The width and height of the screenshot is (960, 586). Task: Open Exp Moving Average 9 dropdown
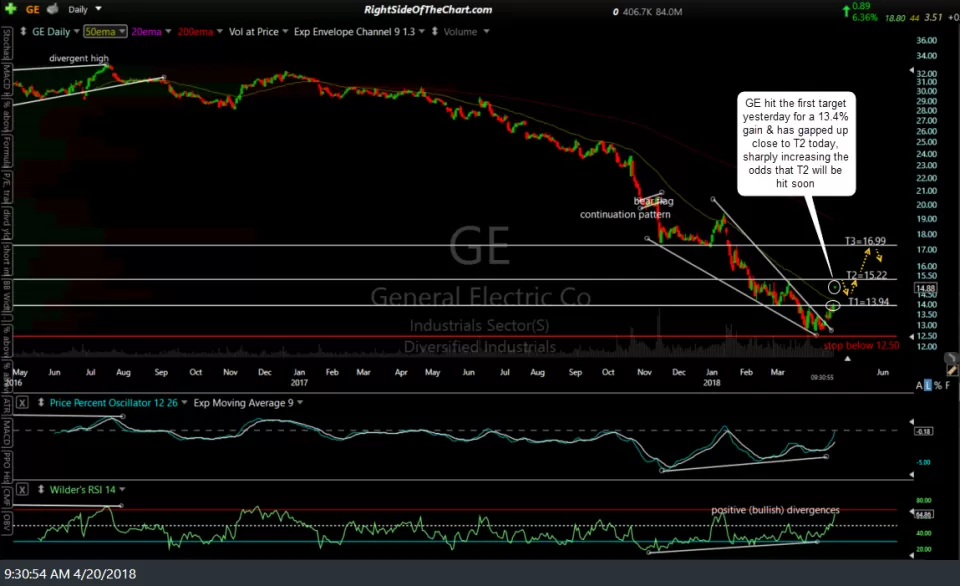click(300, 402)
